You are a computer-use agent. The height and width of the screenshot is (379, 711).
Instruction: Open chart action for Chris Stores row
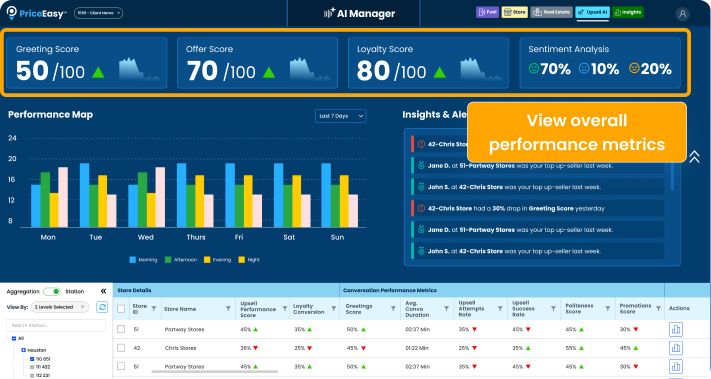pyautogui.click(x=676, y=348)
